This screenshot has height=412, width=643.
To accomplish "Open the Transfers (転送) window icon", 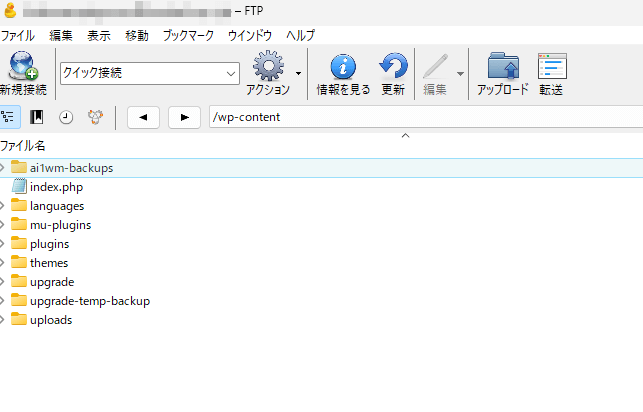I will 551,68.
